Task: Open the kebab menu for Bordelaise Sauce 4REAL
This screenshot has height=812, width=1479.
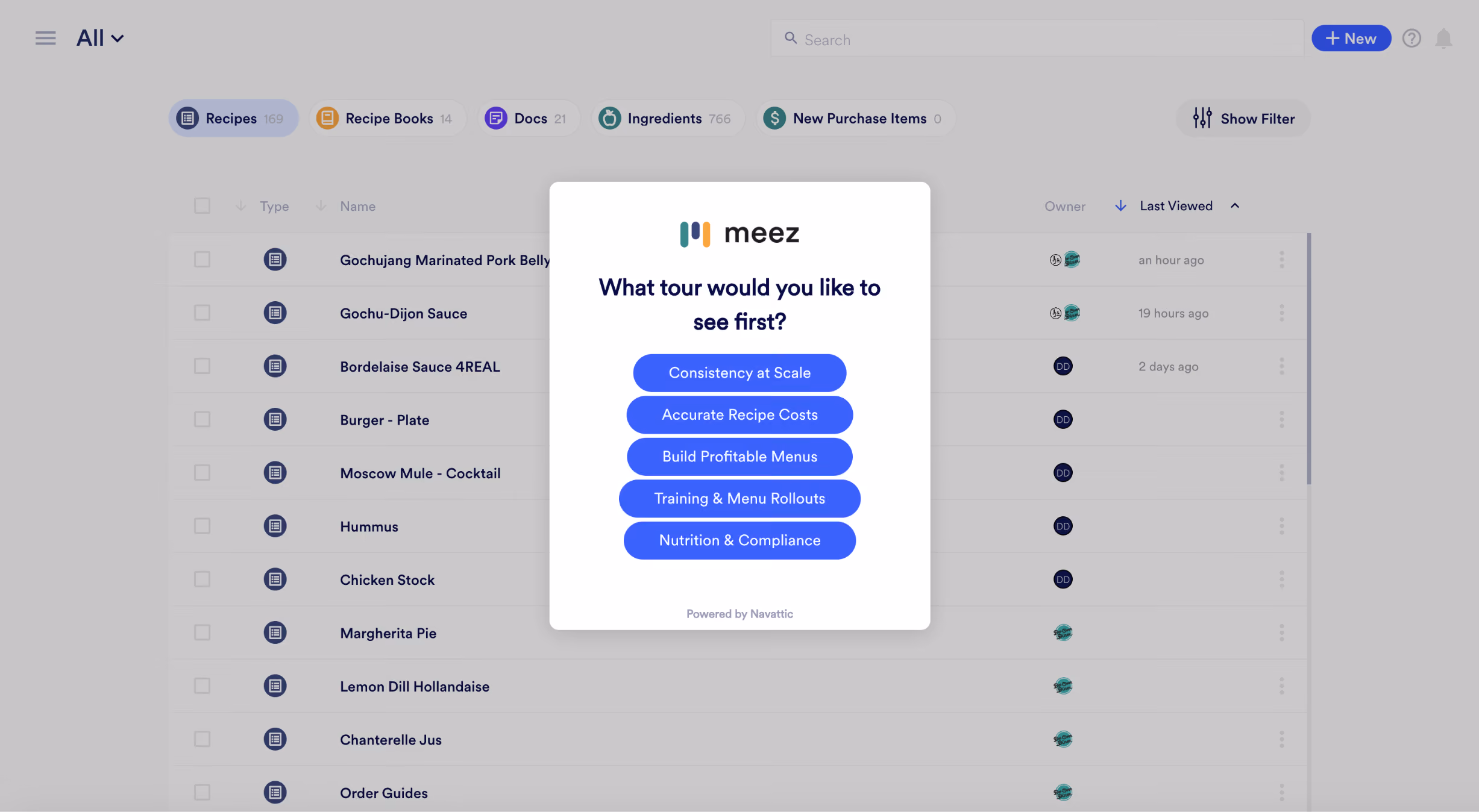Action: click(x=1282, y=366)
